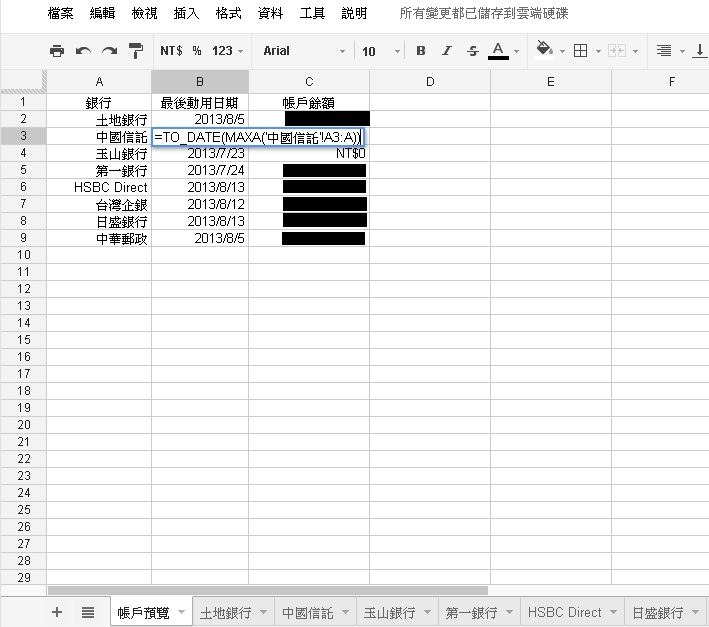This screenshot has height=627, width=709.
Task: Open the 中國信託 tab dropdown arrow
Action: click(x=345, y=612)
